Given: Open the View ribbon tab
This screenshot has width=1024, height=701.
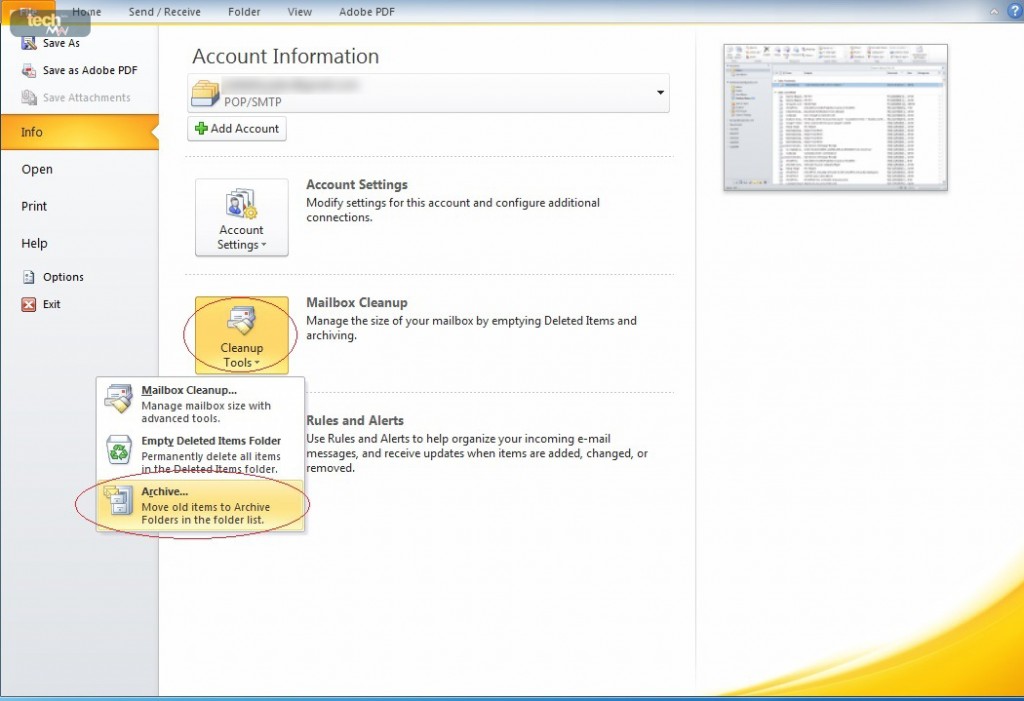Looking at the screenshot, I should 300,12.
